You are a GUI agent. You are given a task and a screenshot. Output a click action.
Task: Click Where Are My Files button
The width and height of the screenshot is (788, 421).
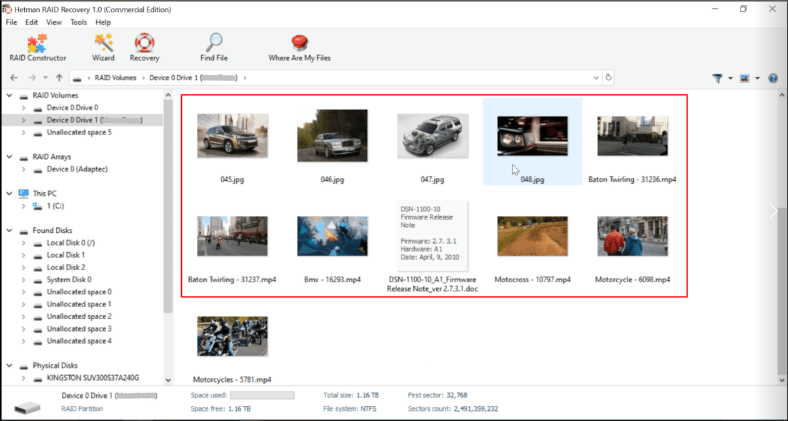pyautogui.click(x=300, y=48)
